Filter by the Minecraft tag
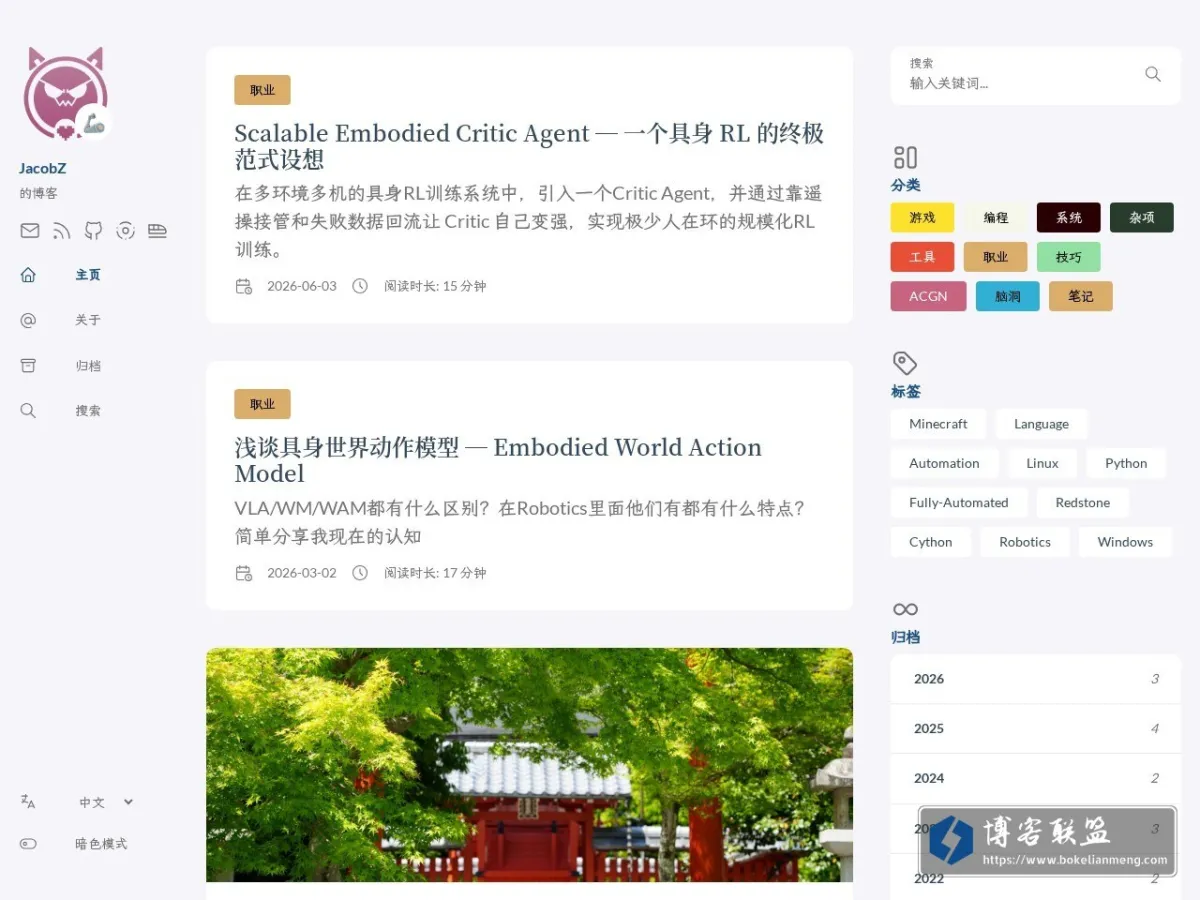This screenshot has width=1200, height=900. (938, 424)
